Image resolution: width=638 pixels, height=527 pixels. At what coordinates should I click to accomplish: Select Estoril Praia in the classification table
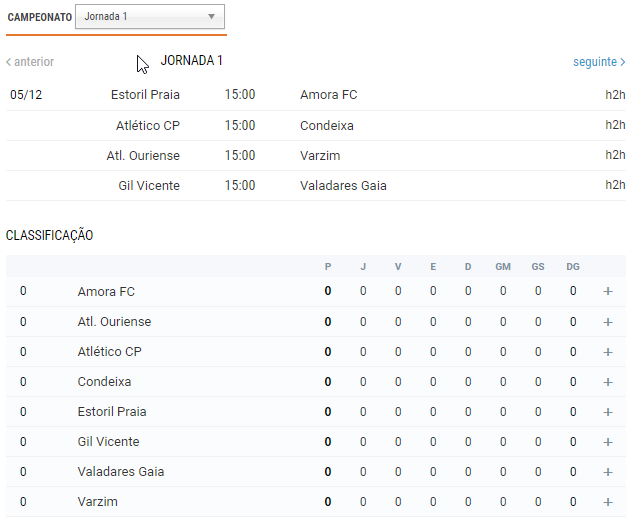coord(112,412)
